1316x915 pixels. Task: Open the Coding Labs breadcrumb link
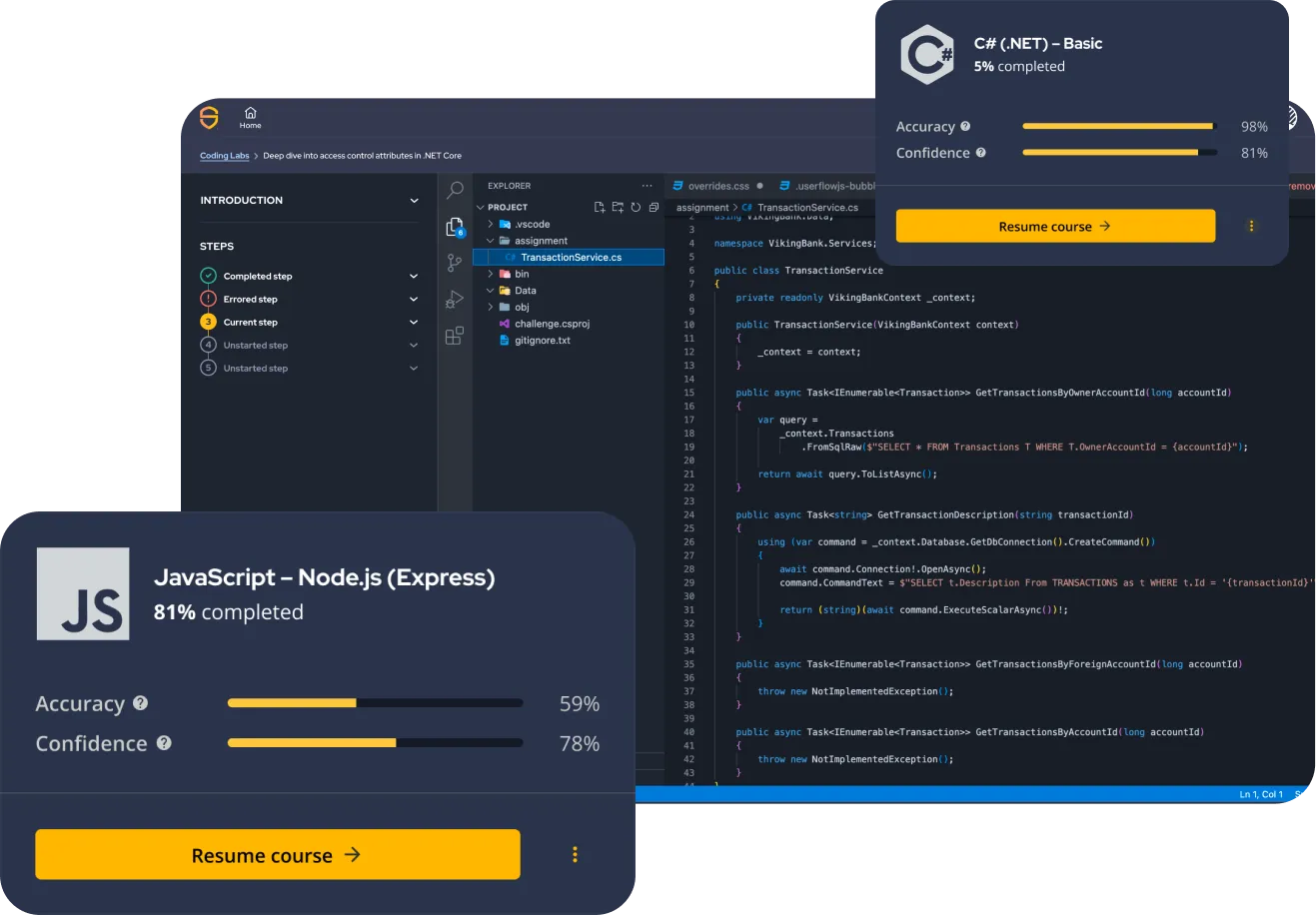(x=224, y=156)
